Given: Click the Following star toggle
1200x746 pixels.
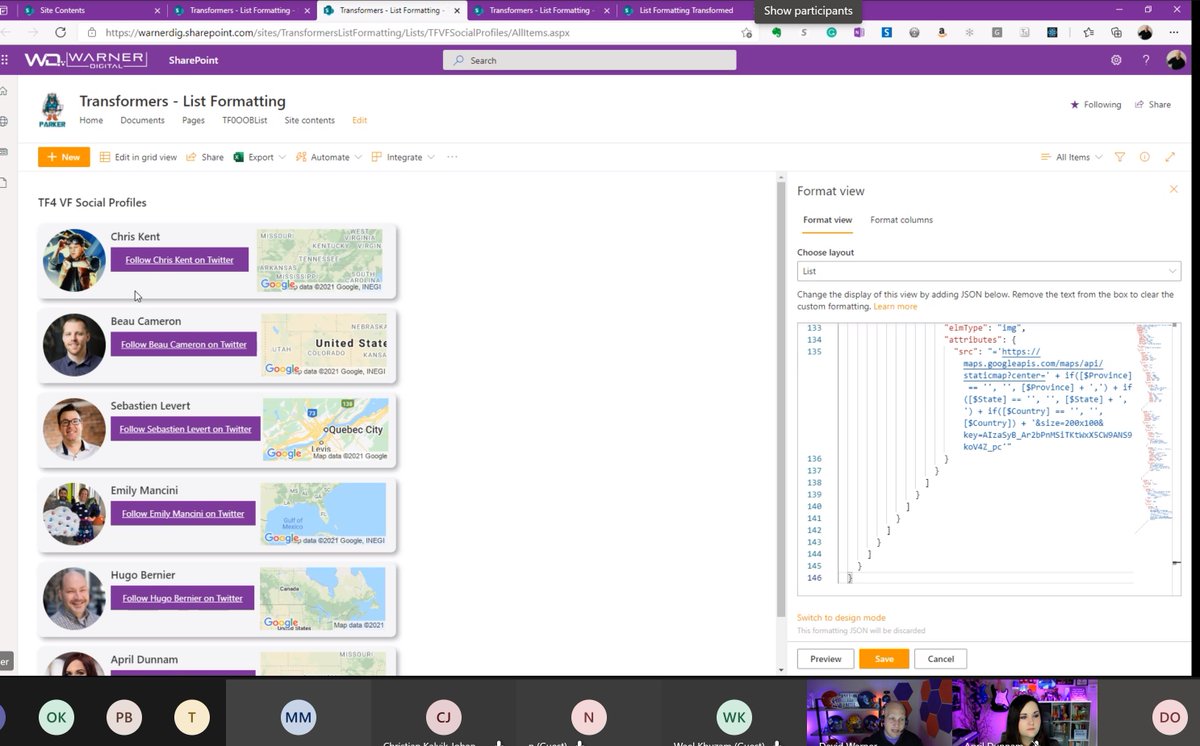Looking at the screenshot, I should 1096,104.
